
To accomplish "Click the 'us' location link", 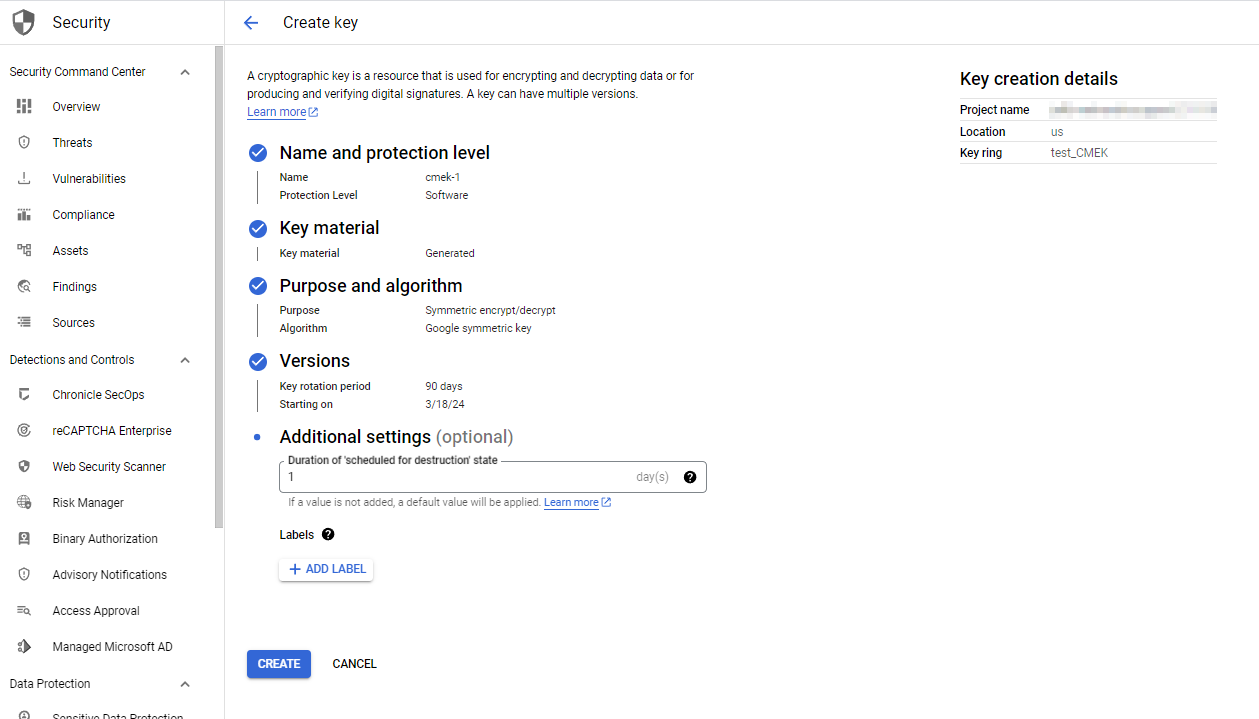I will click(1057, 132).
